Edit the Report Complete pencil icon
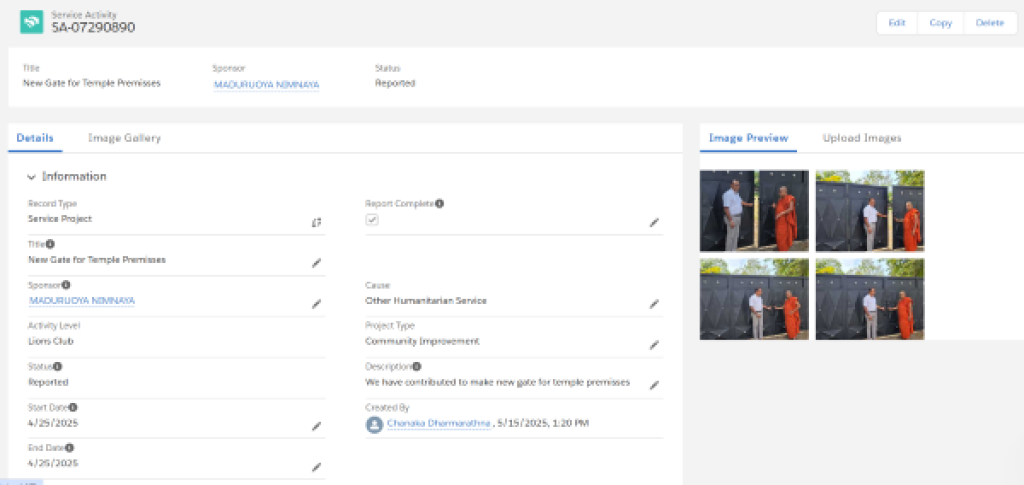 654,223
